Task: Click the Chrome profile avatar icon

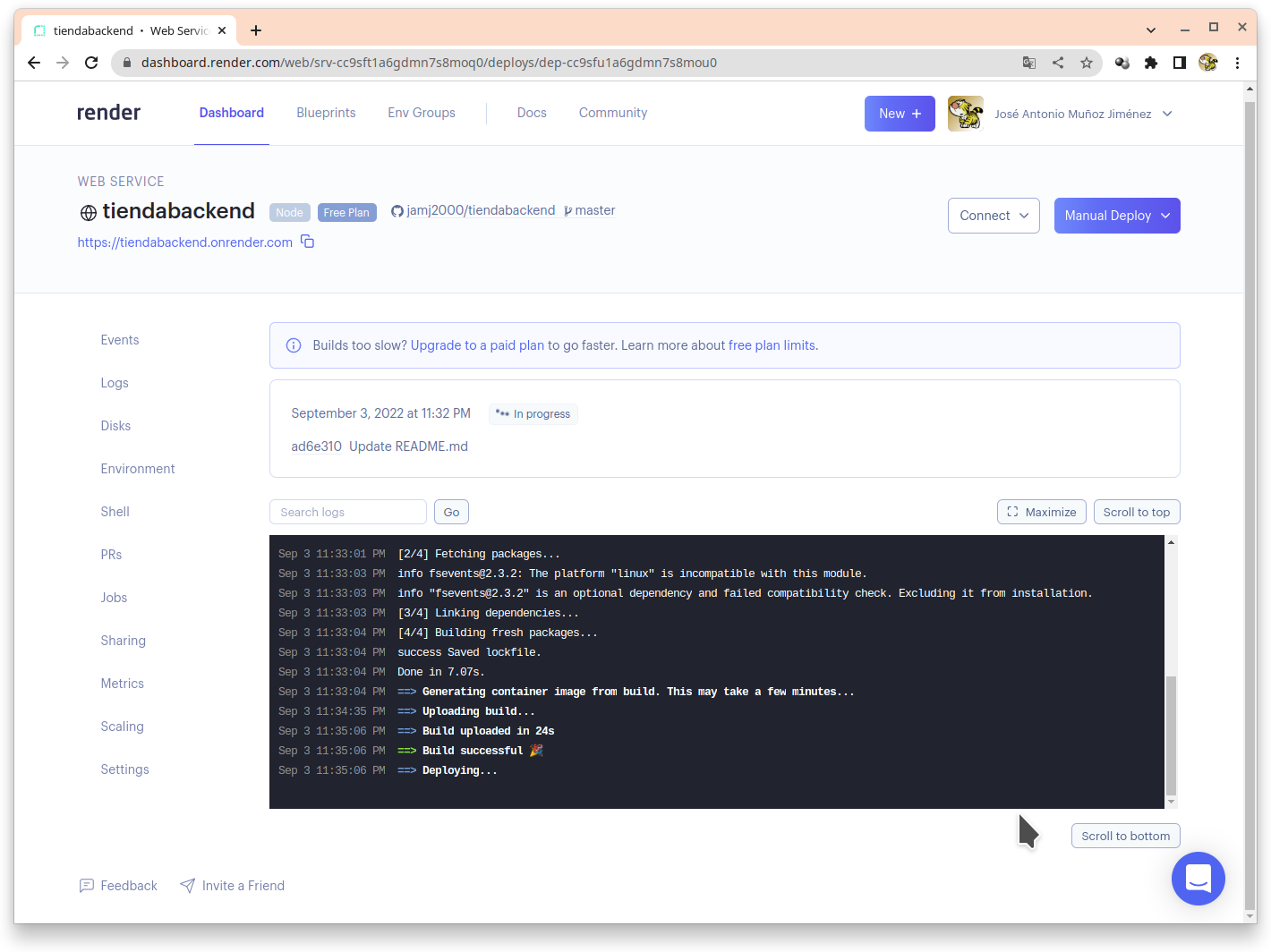Action: pos(1208,63)
